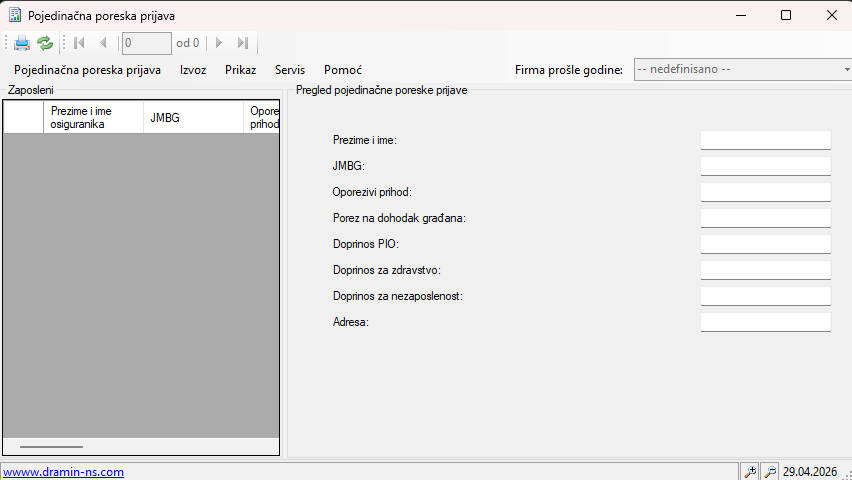This screenshot has width=852, height=480.
Task: Focus the Doprinos PIO field
Action: tap(766, 245)
